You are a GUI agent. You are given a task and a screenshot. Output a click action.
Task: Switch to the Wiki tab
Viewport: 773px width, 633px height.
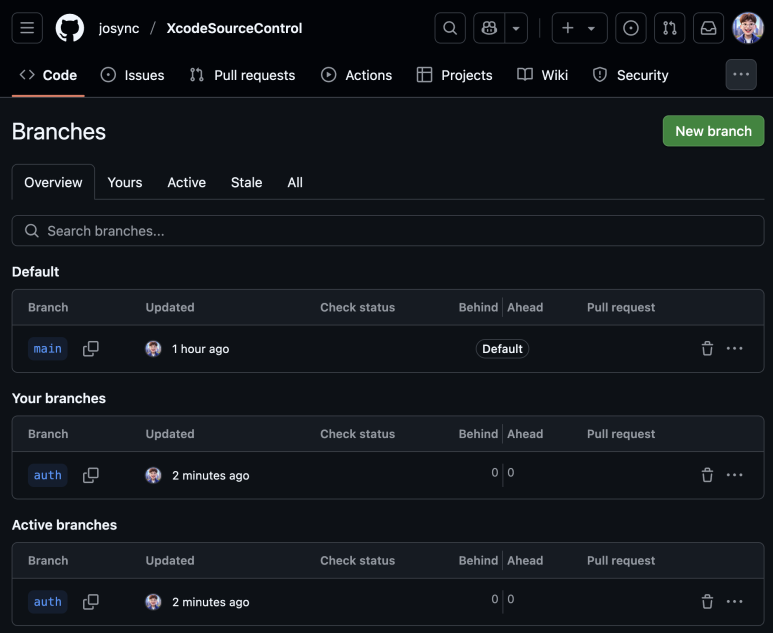click(x=542, y=75)
